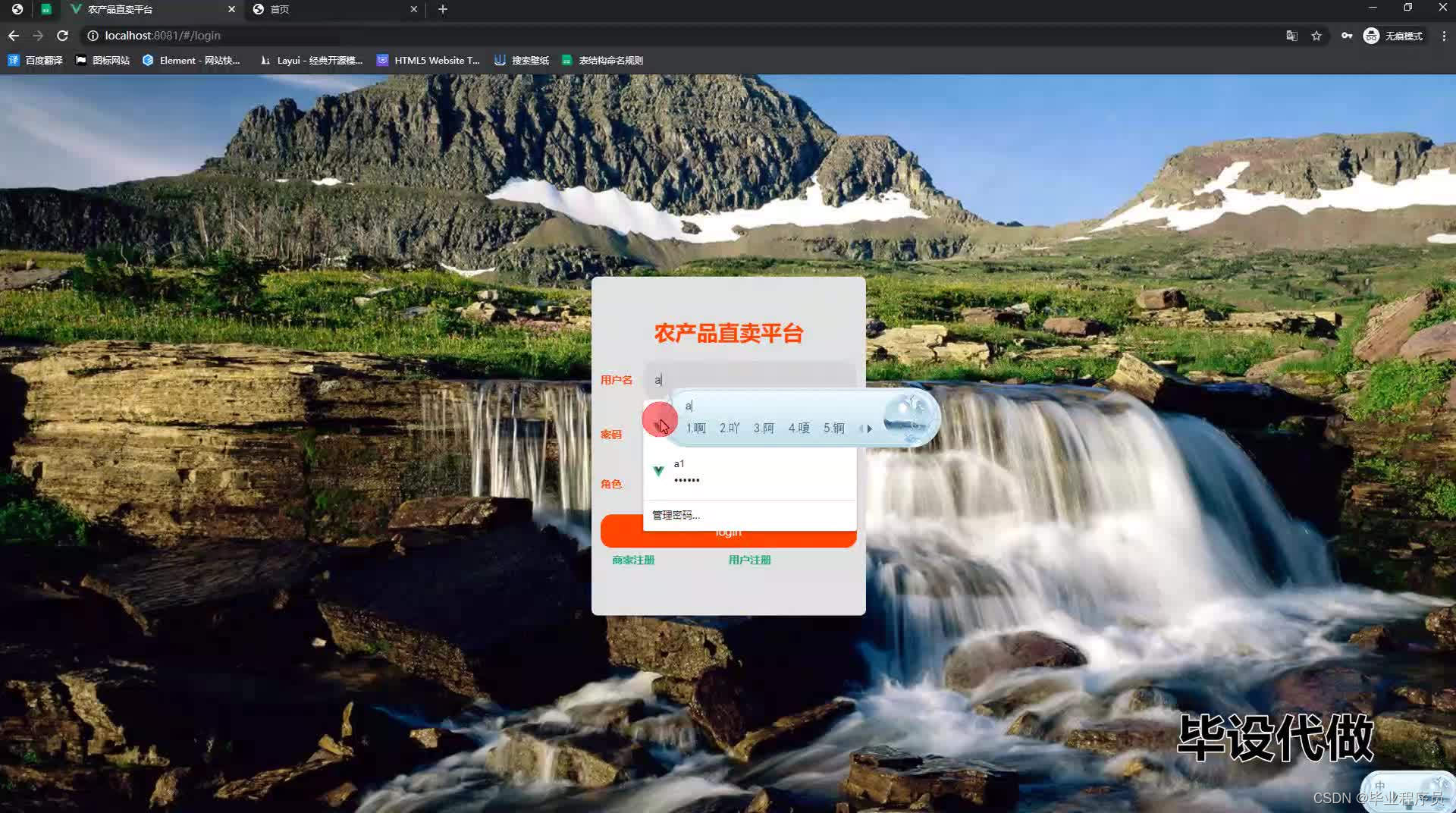The height and width of the screenshot is (813, 1456).
Task: Open the 搜索壁纸 bookmark
Action: tap(522, 60)
